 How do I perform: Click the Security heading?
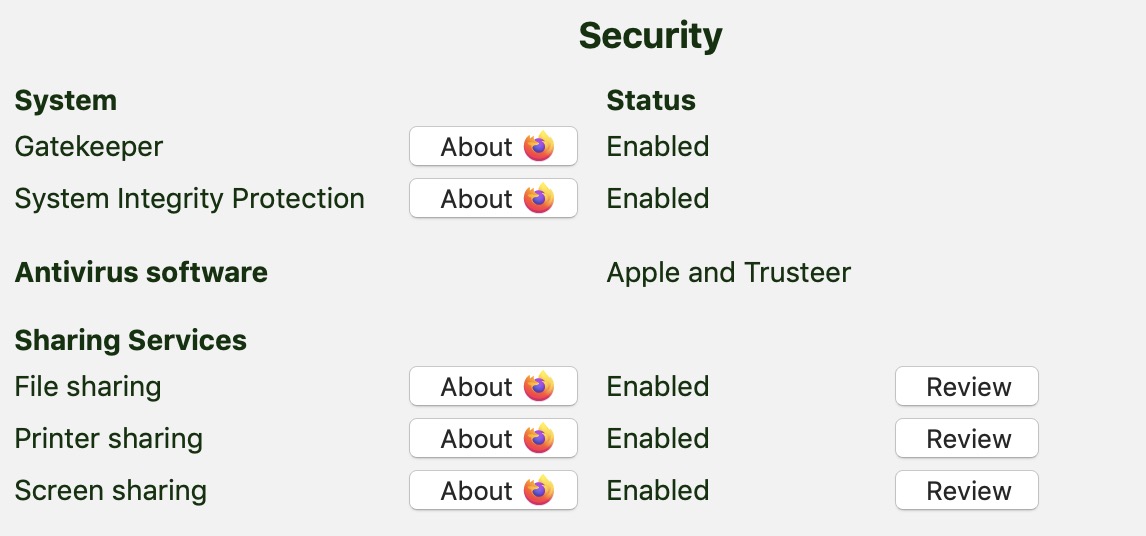pos(650,36)
